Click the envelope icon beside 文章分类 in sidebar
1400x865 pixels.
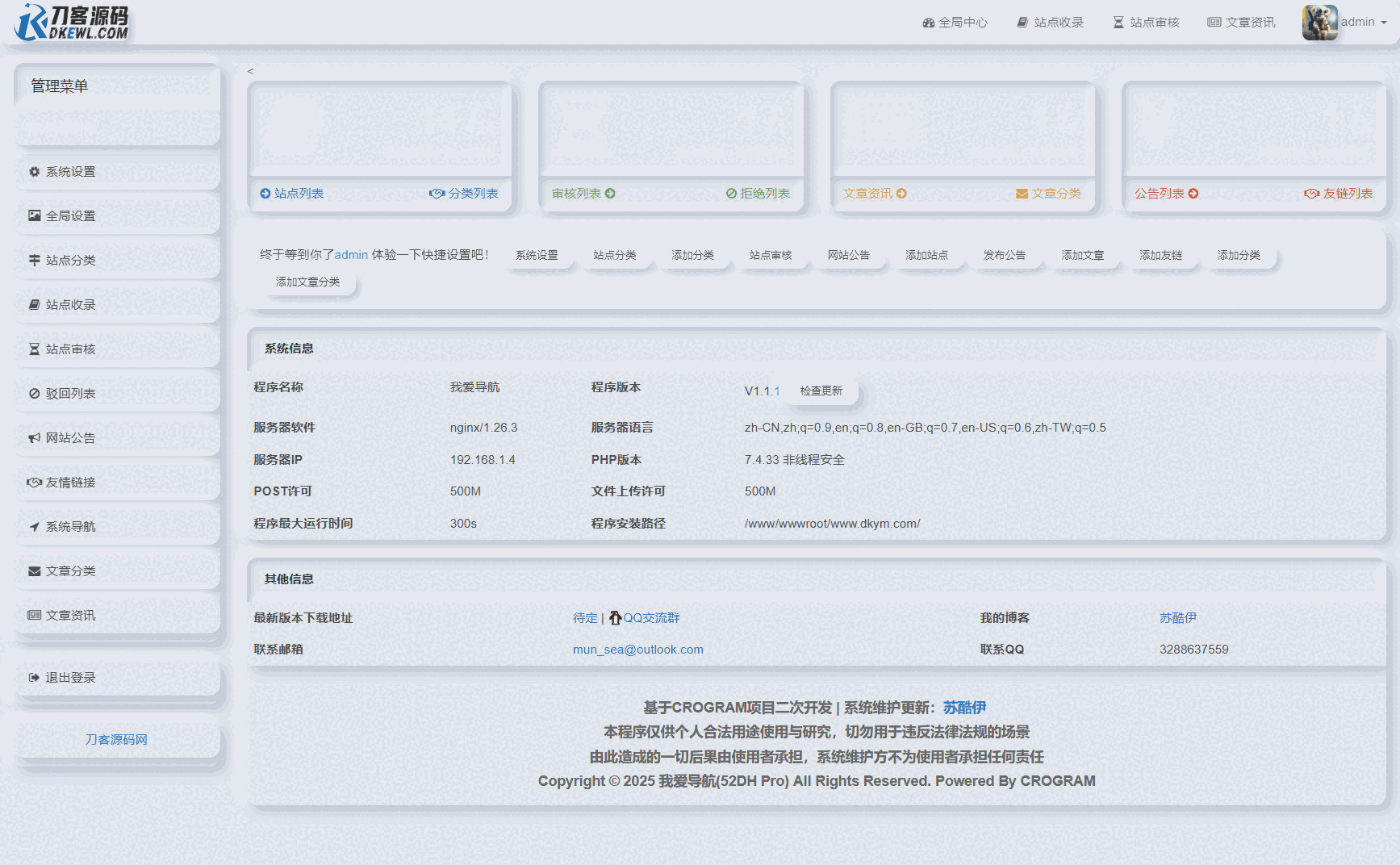click(34, 571)
